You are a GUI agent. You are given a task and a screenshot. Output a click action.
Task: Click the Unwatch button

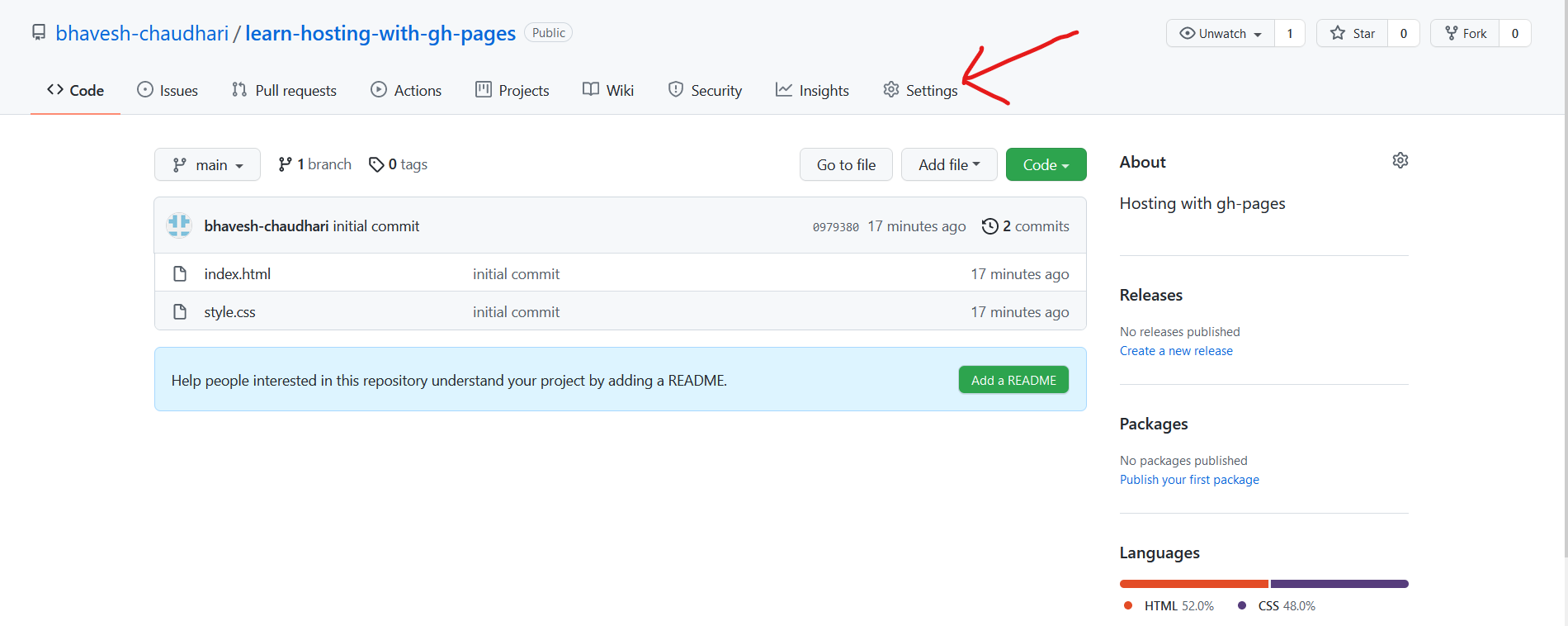click(x=1221, y=34)
